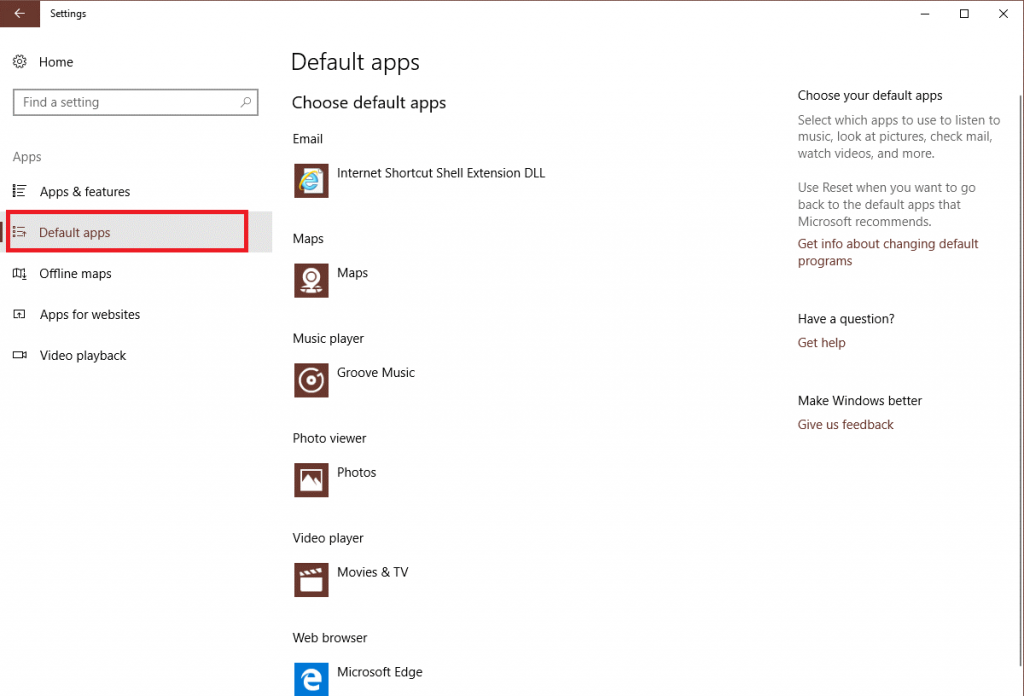Screen dimensions: 1024x696
Task: Click Make Windows better text
Action: (859, 401)
